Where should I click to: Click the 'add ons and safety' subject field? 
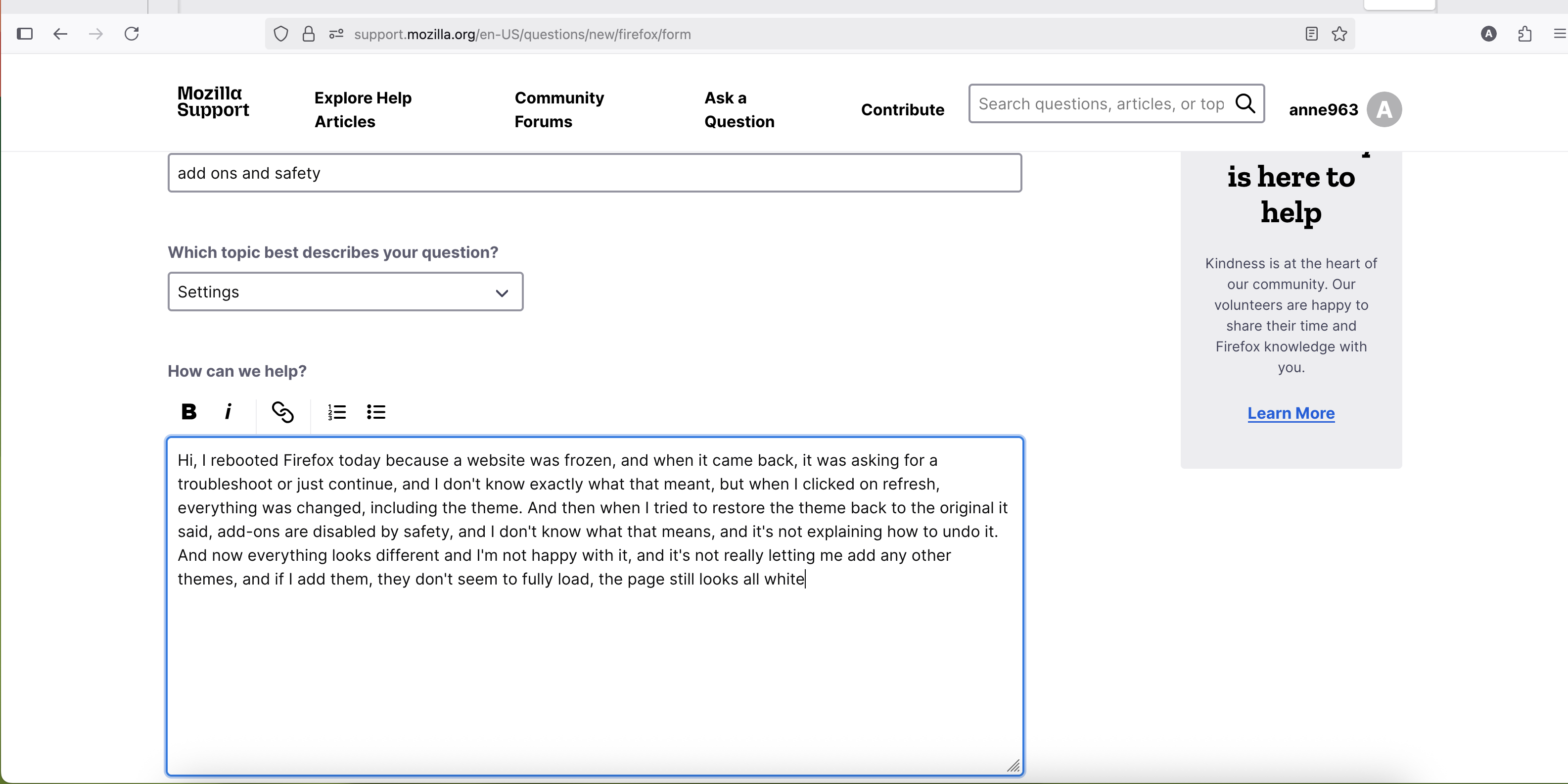click(x=594, y=173)
